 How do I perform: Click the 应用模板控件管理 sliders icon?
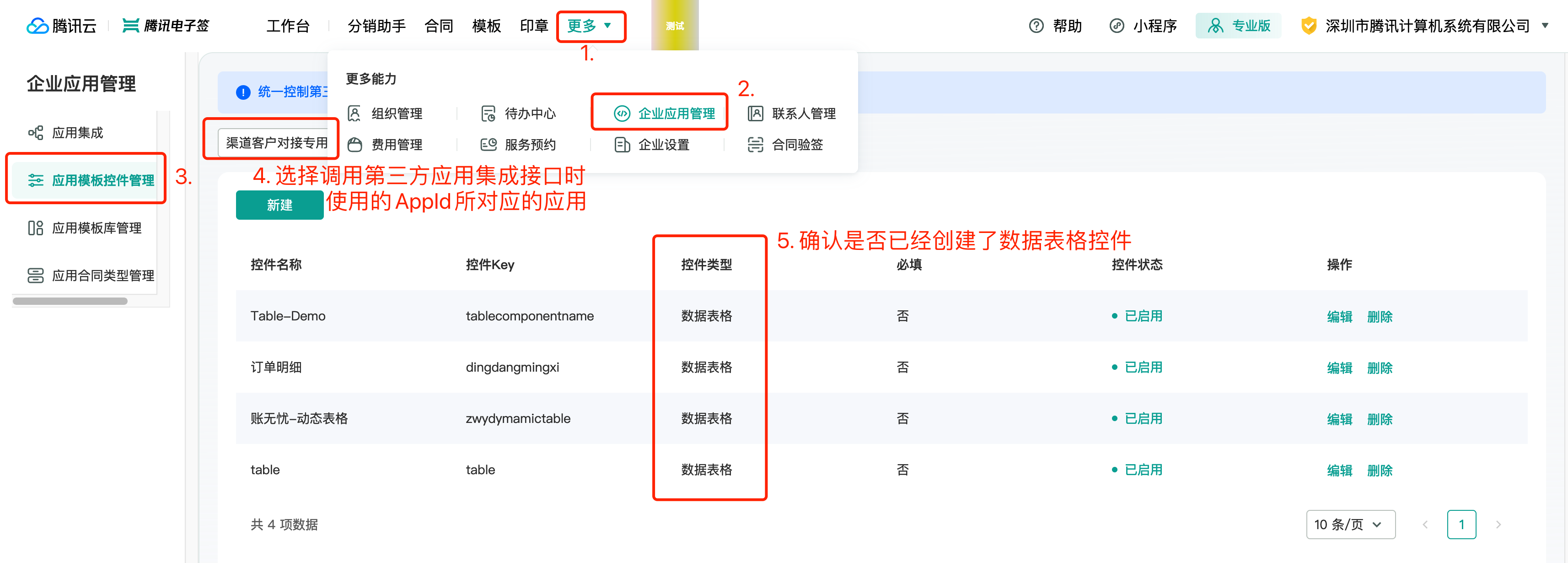coord(36,180)
